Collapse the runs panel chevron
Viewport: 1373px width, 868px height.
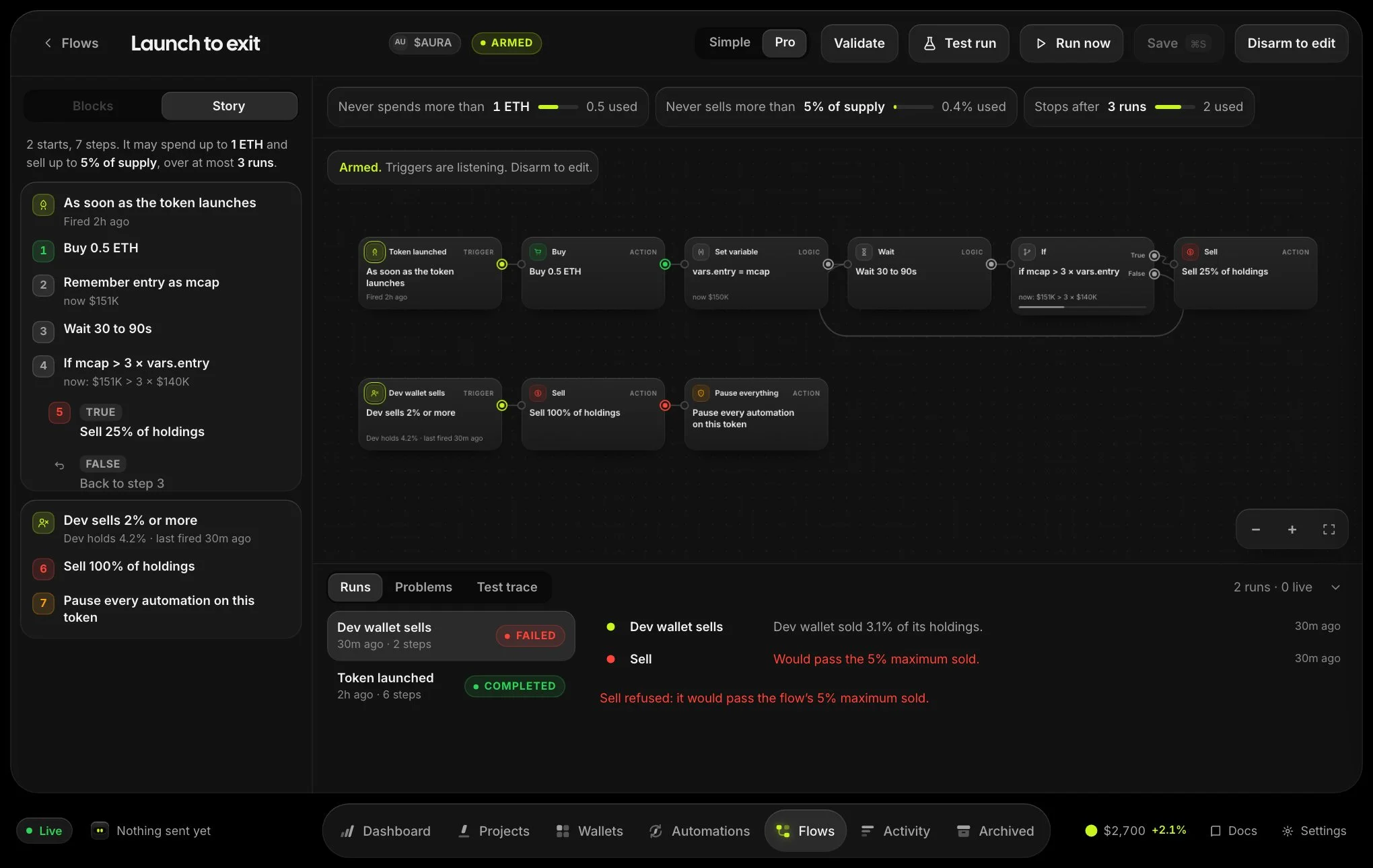point(1335,587)
